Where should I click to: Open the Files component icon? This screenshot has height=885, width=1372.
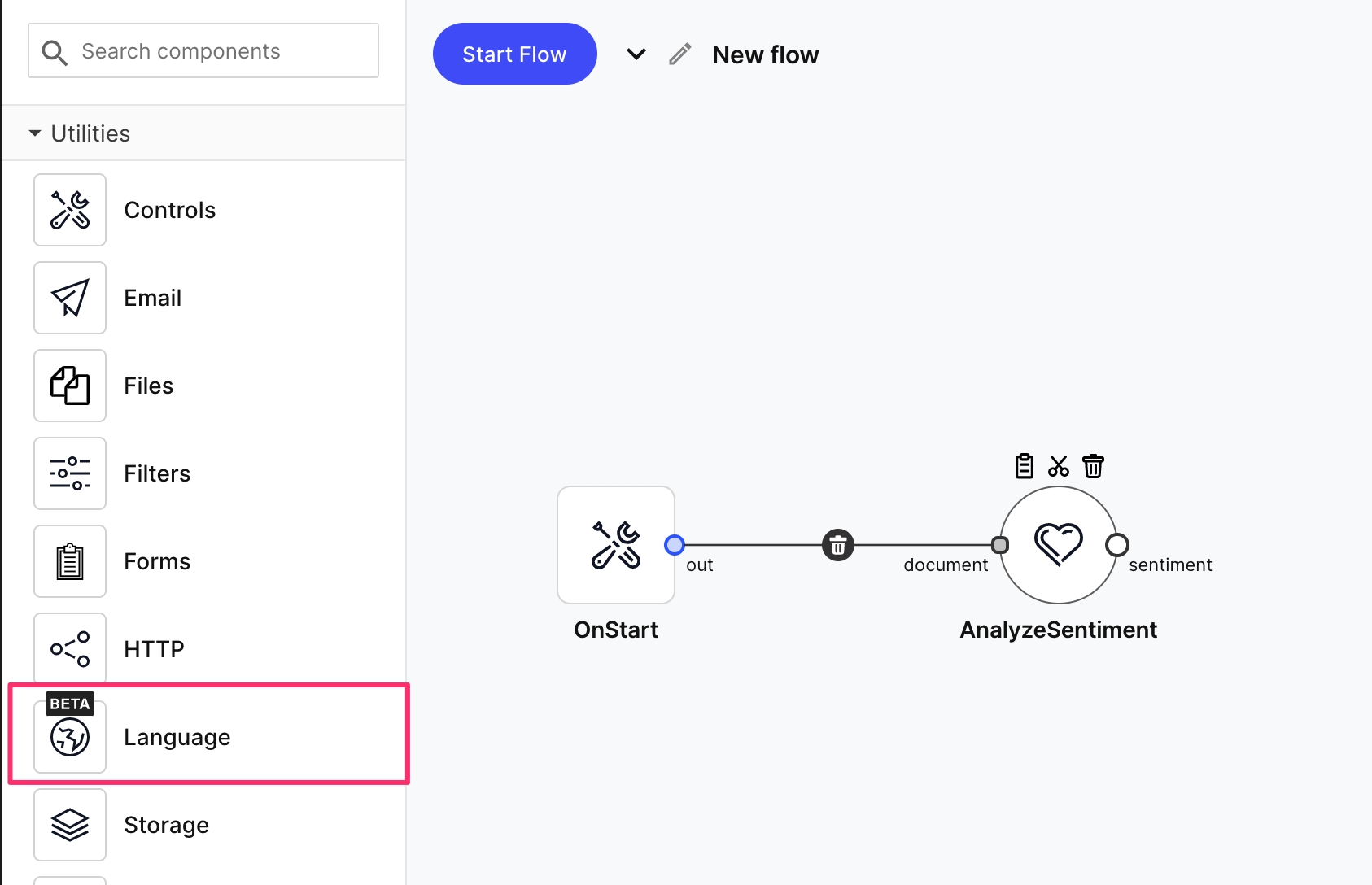[x=70, y=386]
